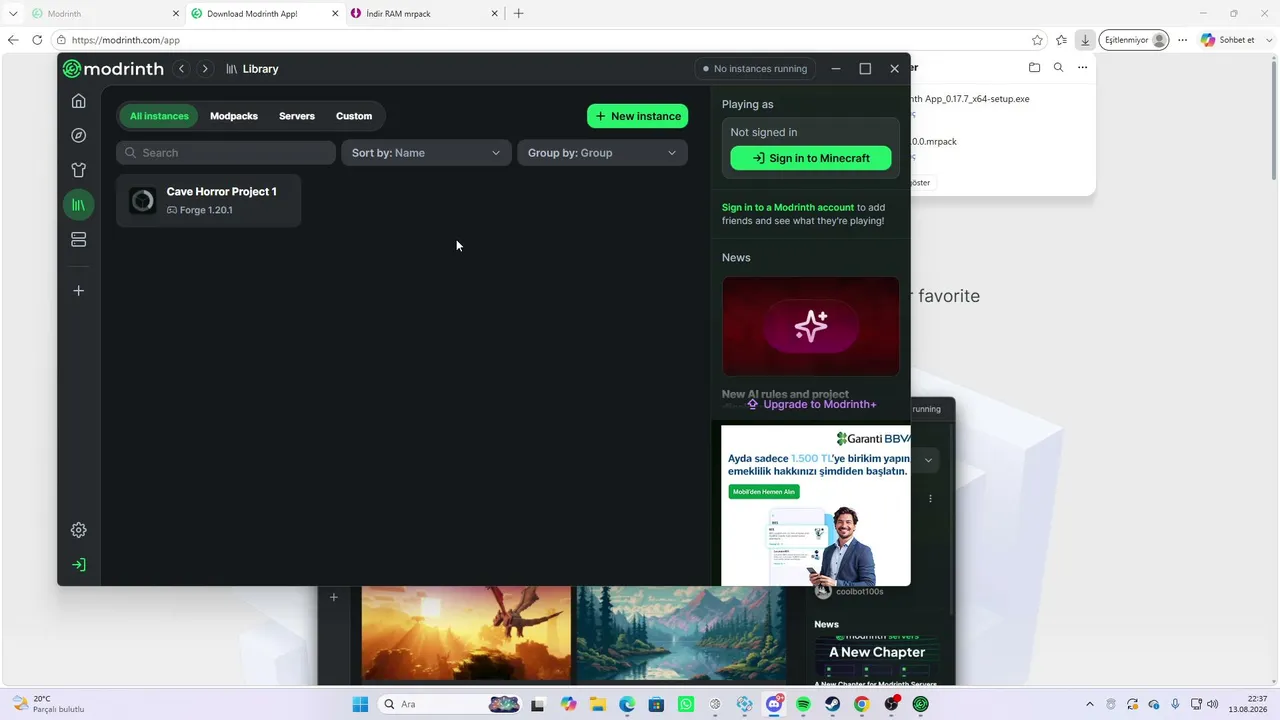Open the browser favorites list
The width and height of the screenshot is (1280, 720).
coord(1062,40)
